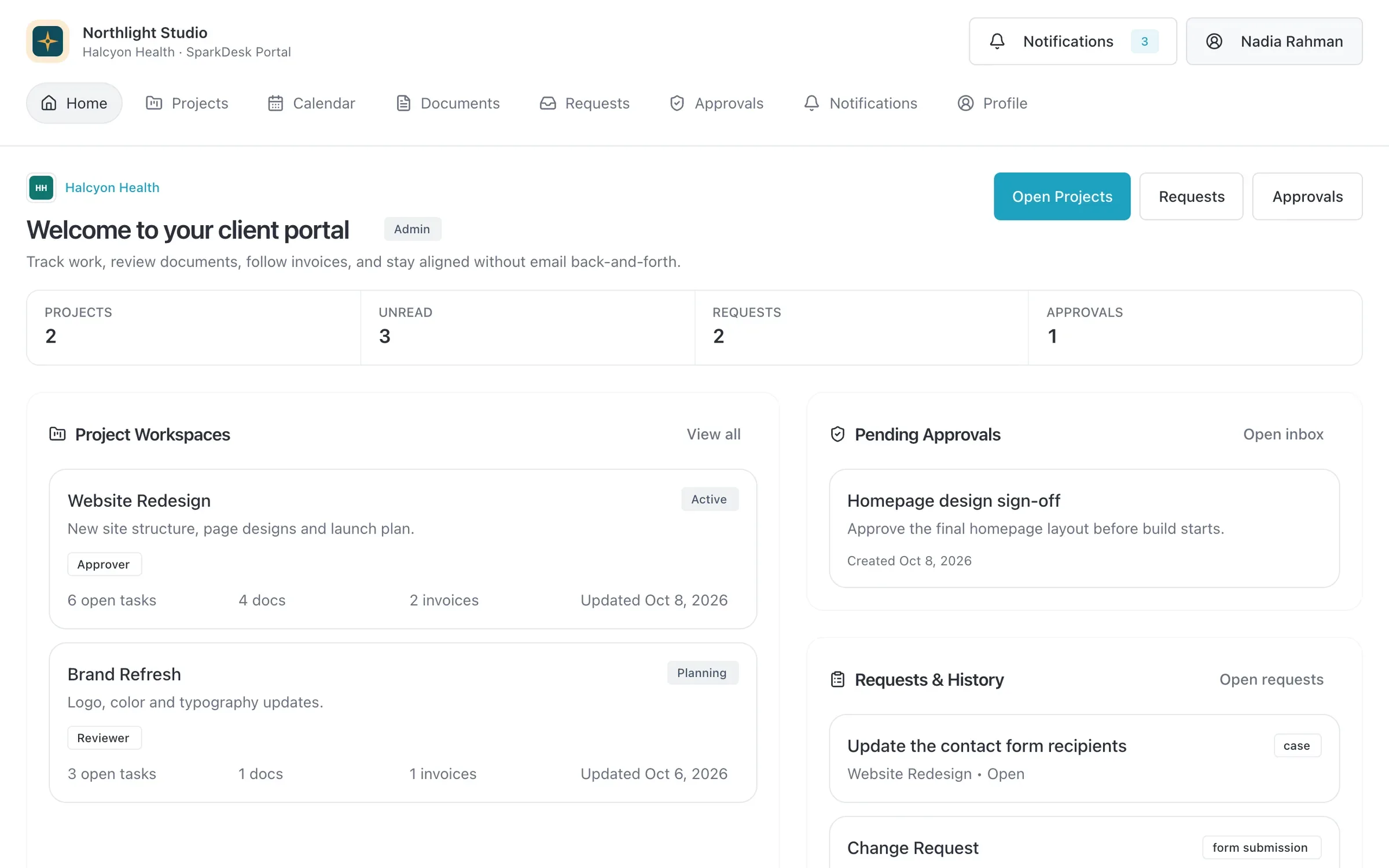Open the Brand Refresh project card
1389x868 pixels.
(x=403, y=722)
